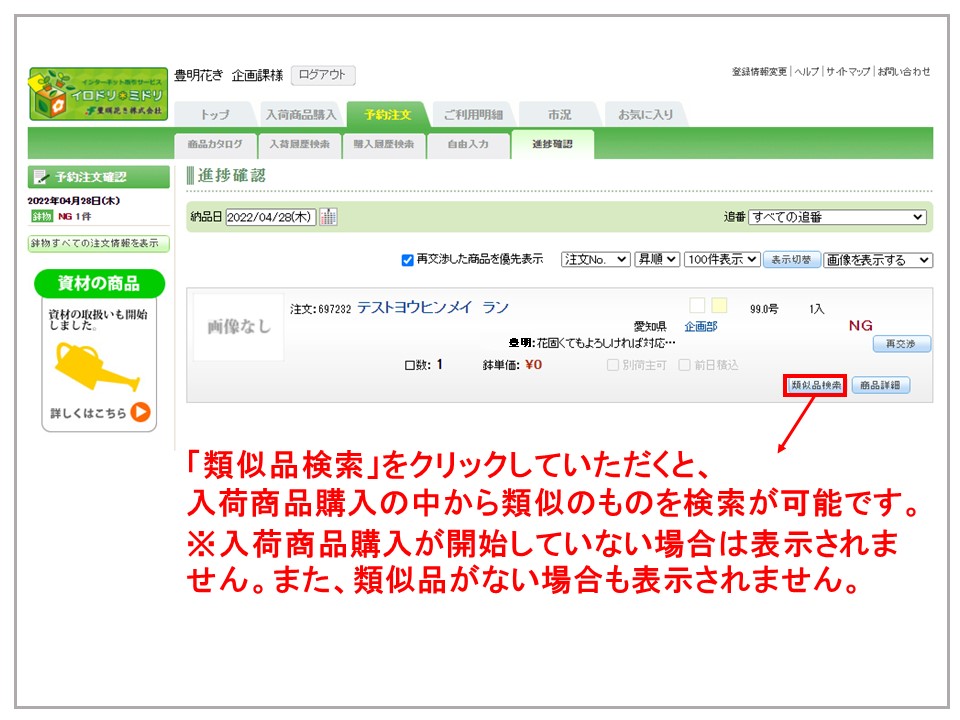
Task: Open the 商品カタログ sub-tab
Action: [215, 145]
